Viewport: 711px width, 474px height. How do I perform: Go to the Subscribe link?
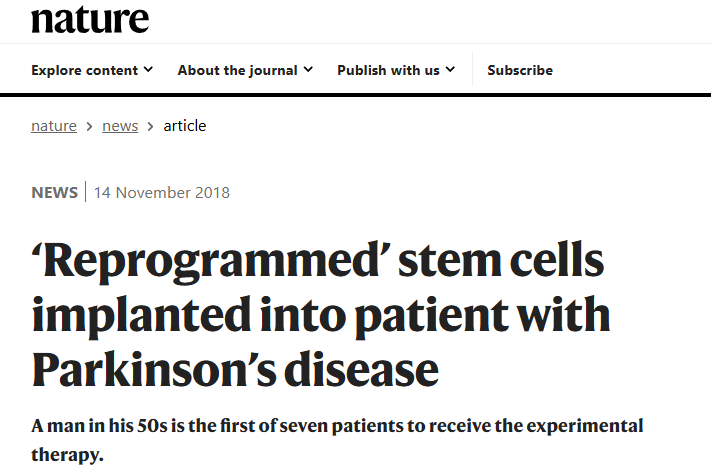[x=519, y=70]
